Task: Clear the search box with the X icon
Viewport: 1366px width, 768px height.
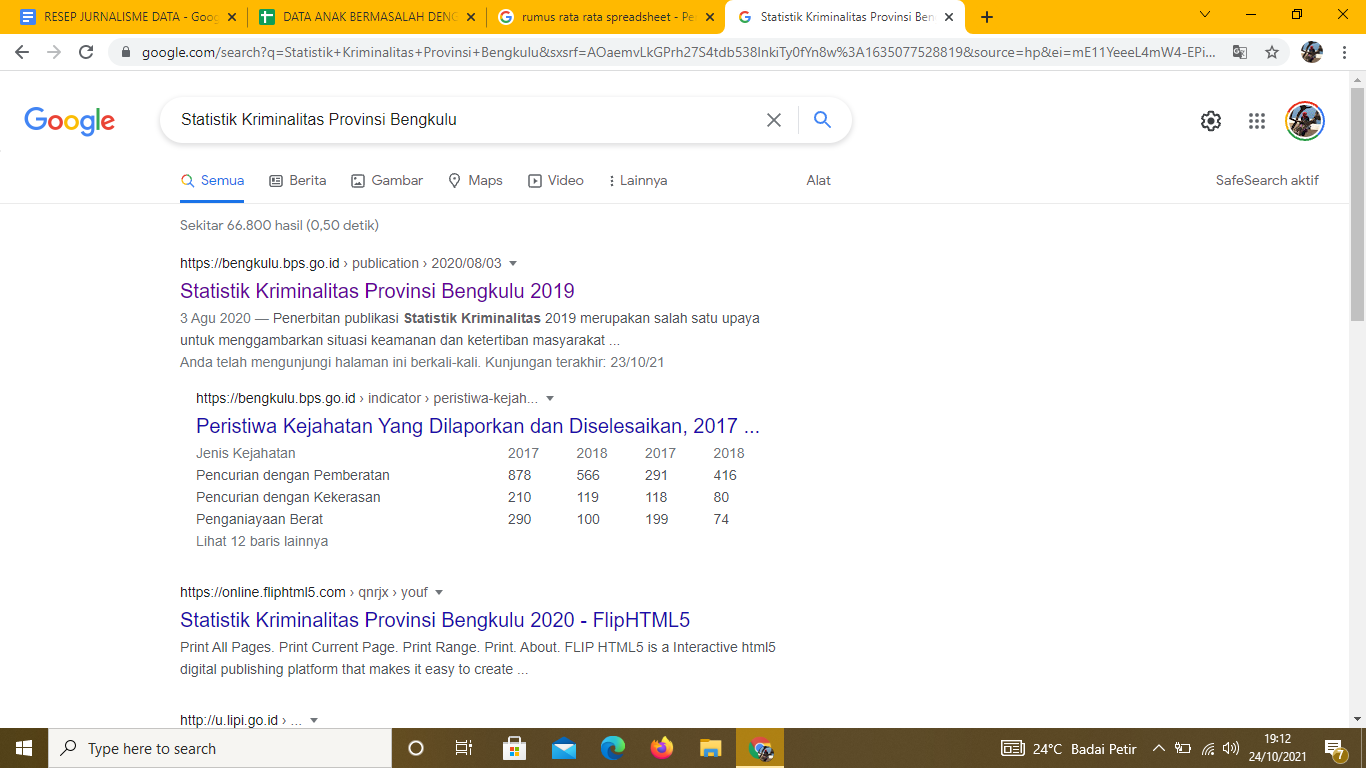Action: (x=773, y=120)
